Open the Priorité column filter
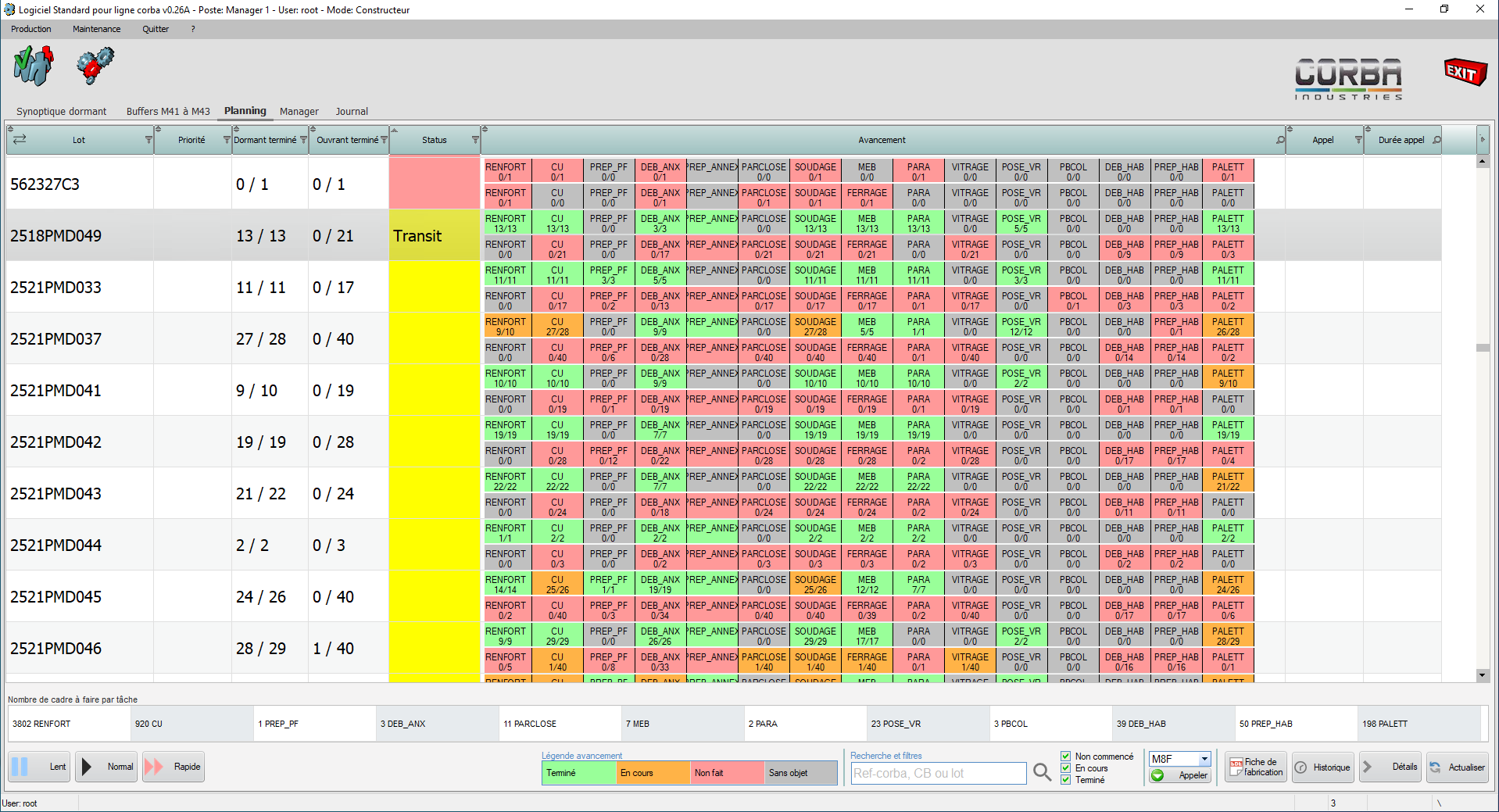This screenshot has width=1499, height=812. pos(227,141)
